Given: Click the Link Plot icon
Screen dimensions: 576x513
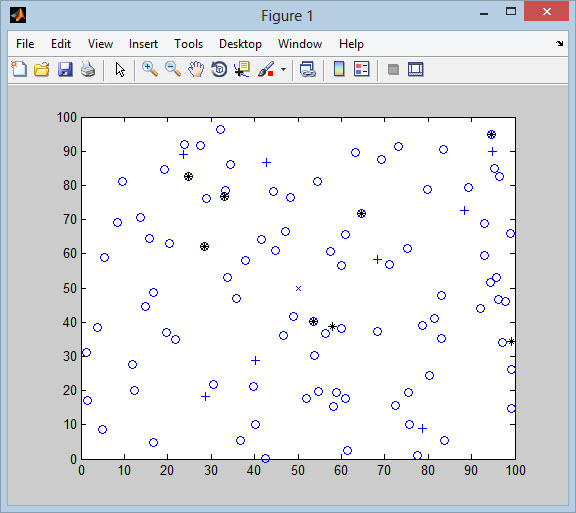Looking at the screenshot, I should click(x=307, y=69).
